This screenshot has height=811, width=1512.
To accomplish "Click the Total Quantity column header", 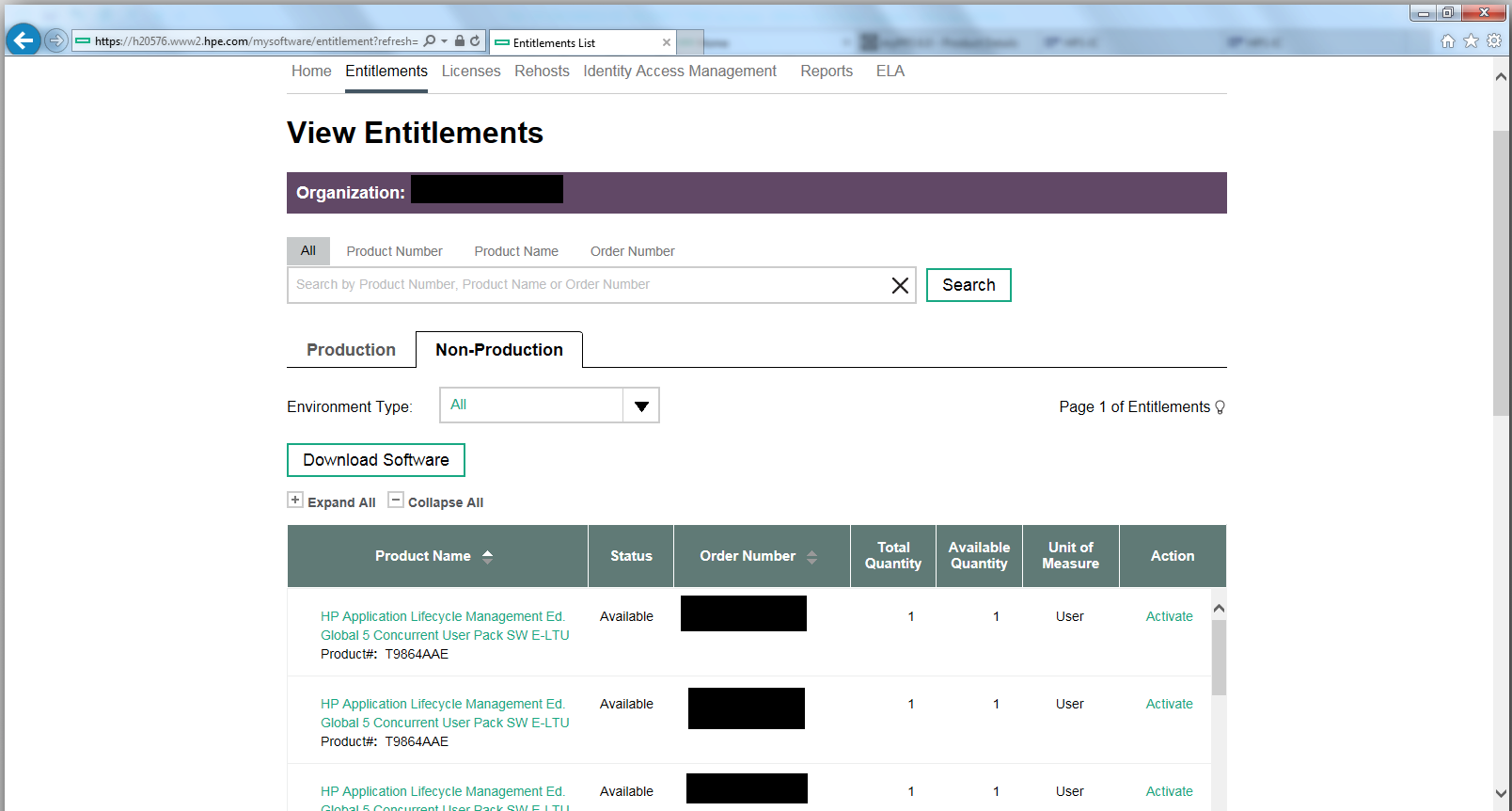I will (x=893, y=556).
